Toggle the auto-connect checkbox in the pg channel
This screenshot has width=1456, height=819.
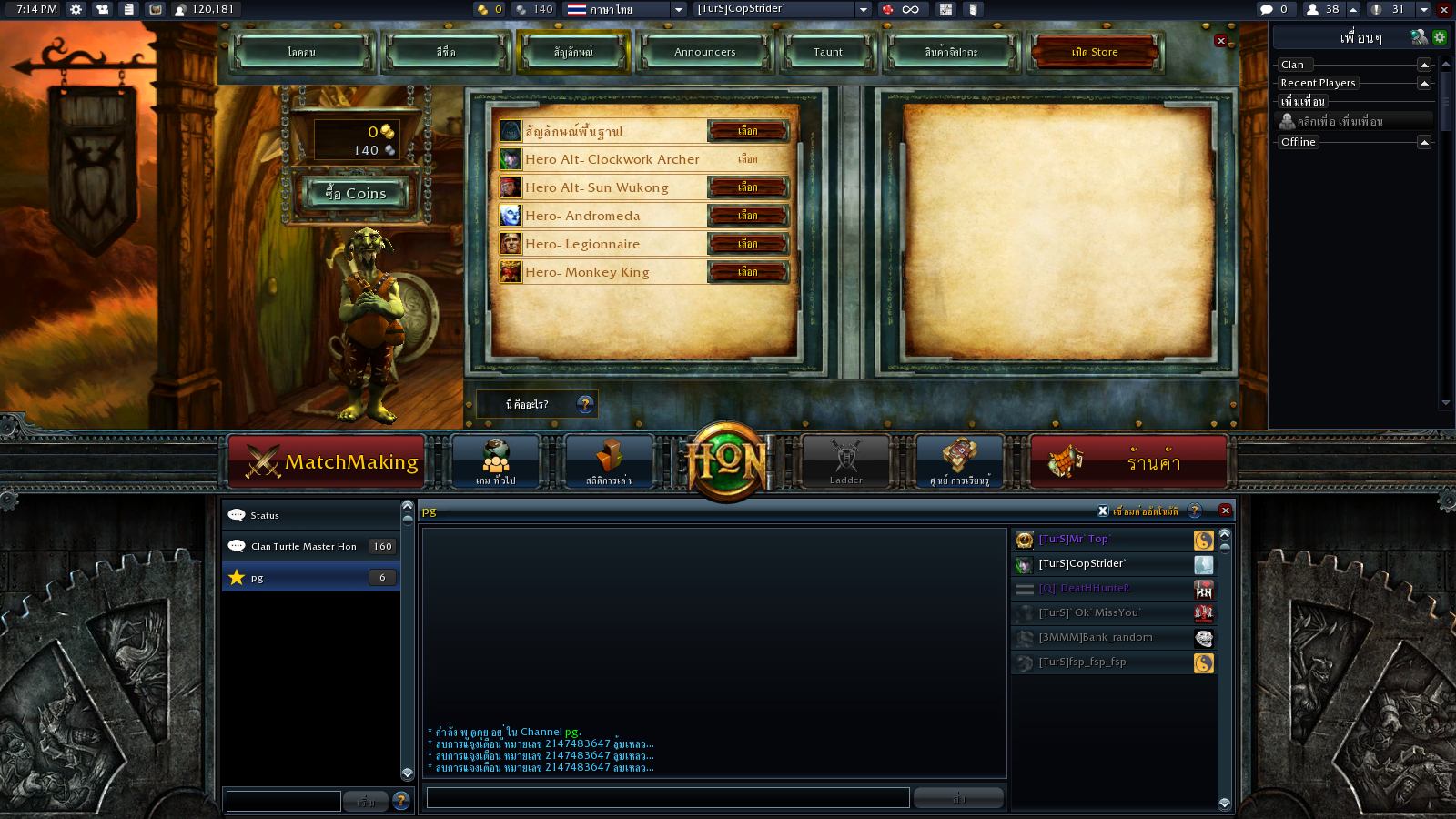tap(1103, 511)
